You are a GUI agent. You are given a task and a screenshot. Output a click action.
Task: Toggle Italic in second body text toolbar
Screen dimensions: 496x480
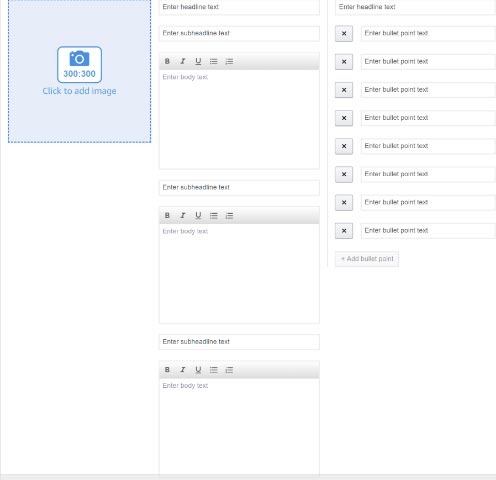click(183, 216)
